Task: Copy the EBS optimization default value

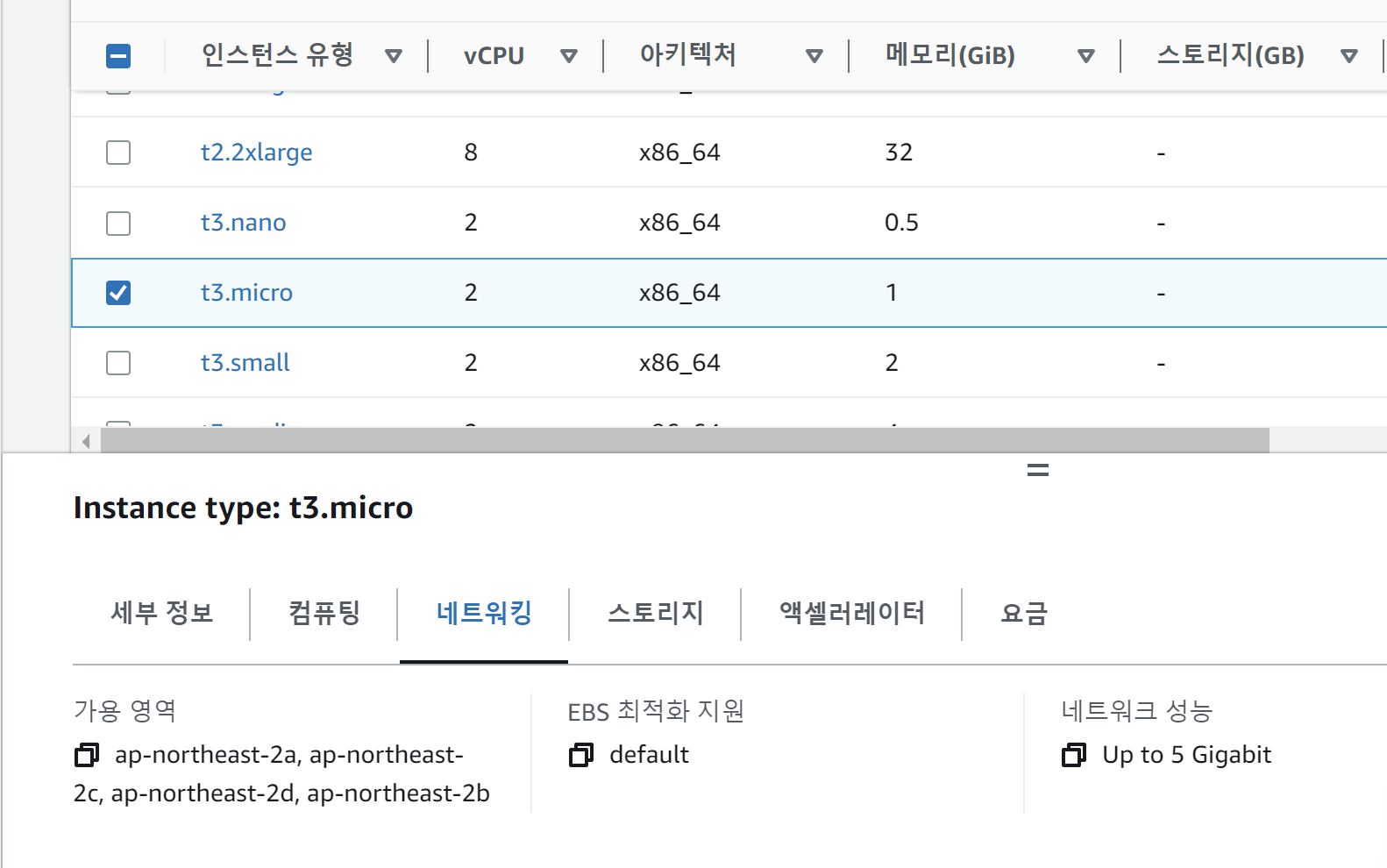Action: 581,755
